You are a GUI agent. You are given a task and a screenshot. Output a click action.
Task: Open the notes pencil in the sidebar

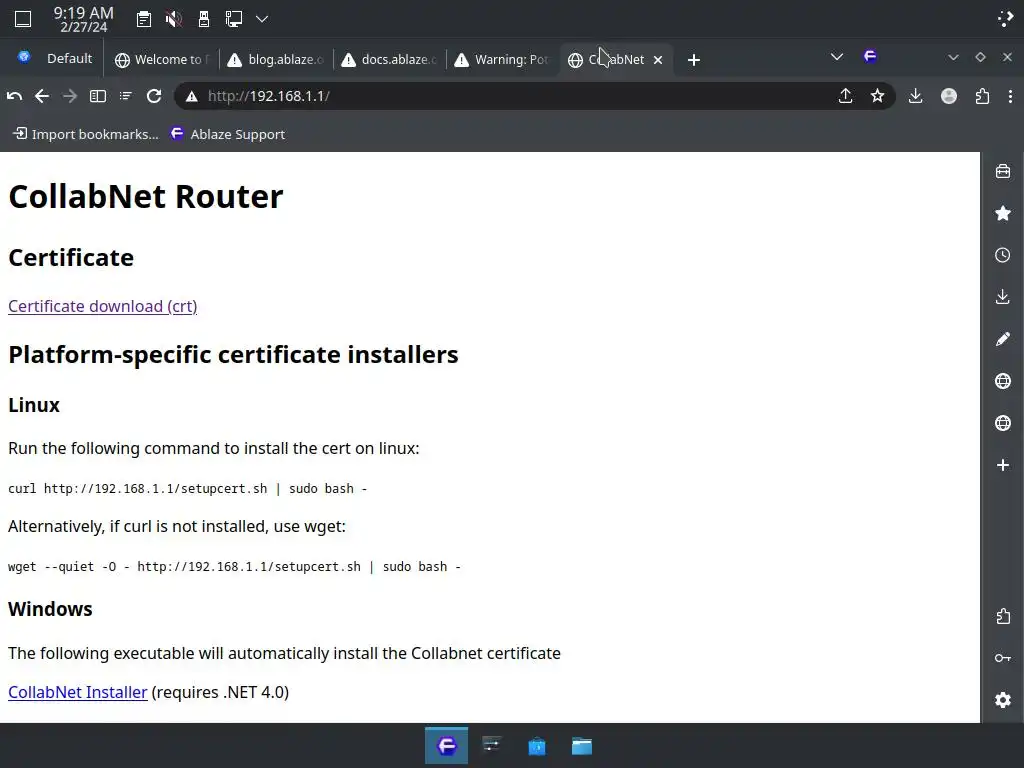coord(1003,339)
